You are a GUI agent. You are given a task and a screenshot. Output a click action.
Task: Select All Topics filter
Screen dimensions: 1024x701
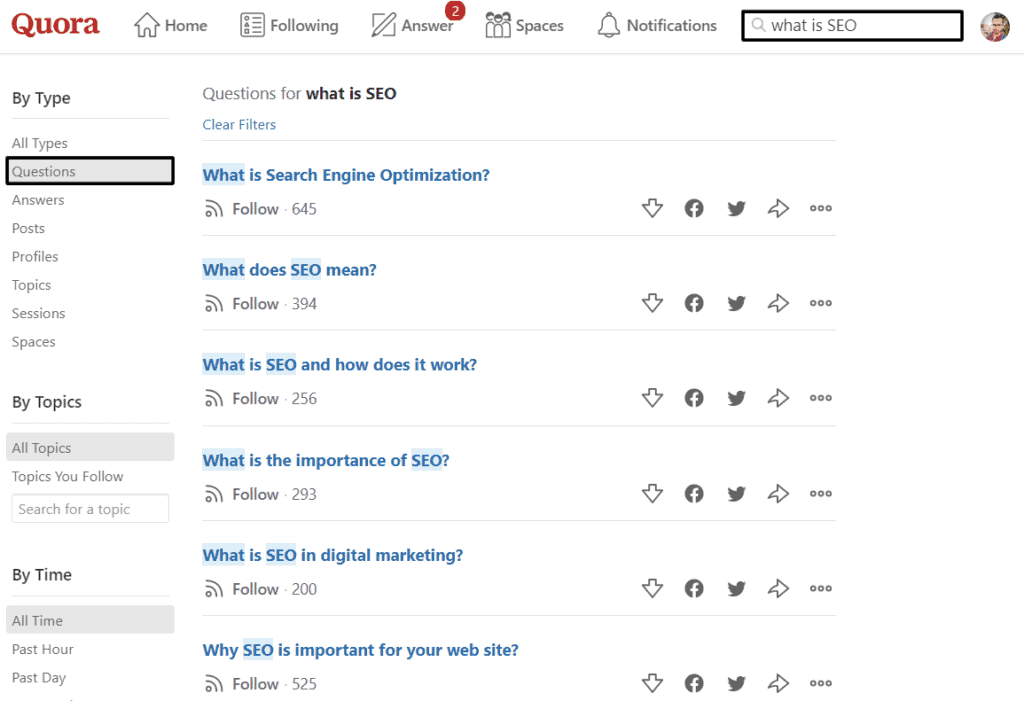coord(90,448)
